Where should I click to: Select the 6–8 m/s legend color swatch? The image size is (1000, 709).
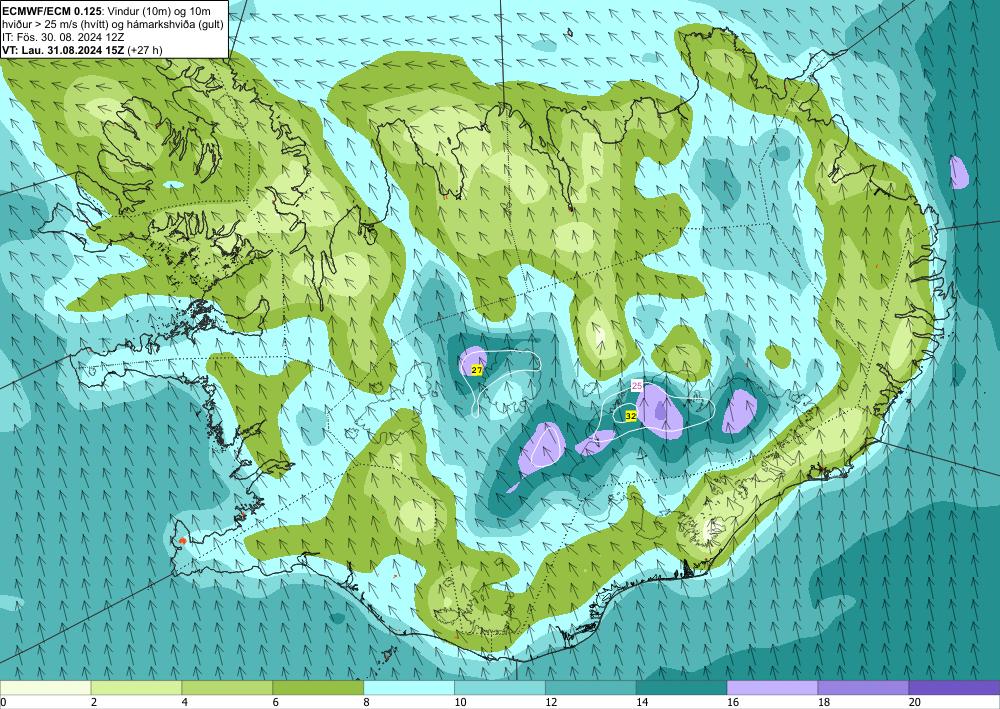318,688
